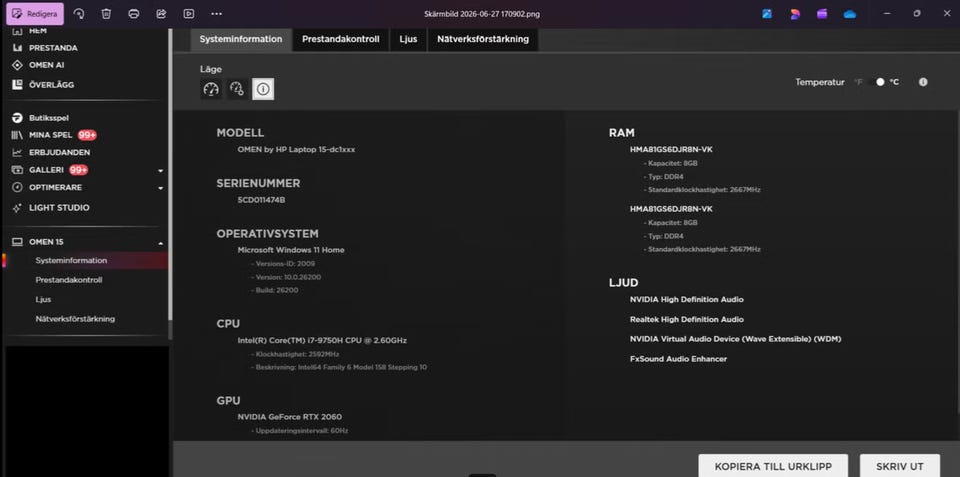This screenshot has height=477, width=960.
Task: Click the 99+ badge next to GALLERI
Action: tap(78, 170)
